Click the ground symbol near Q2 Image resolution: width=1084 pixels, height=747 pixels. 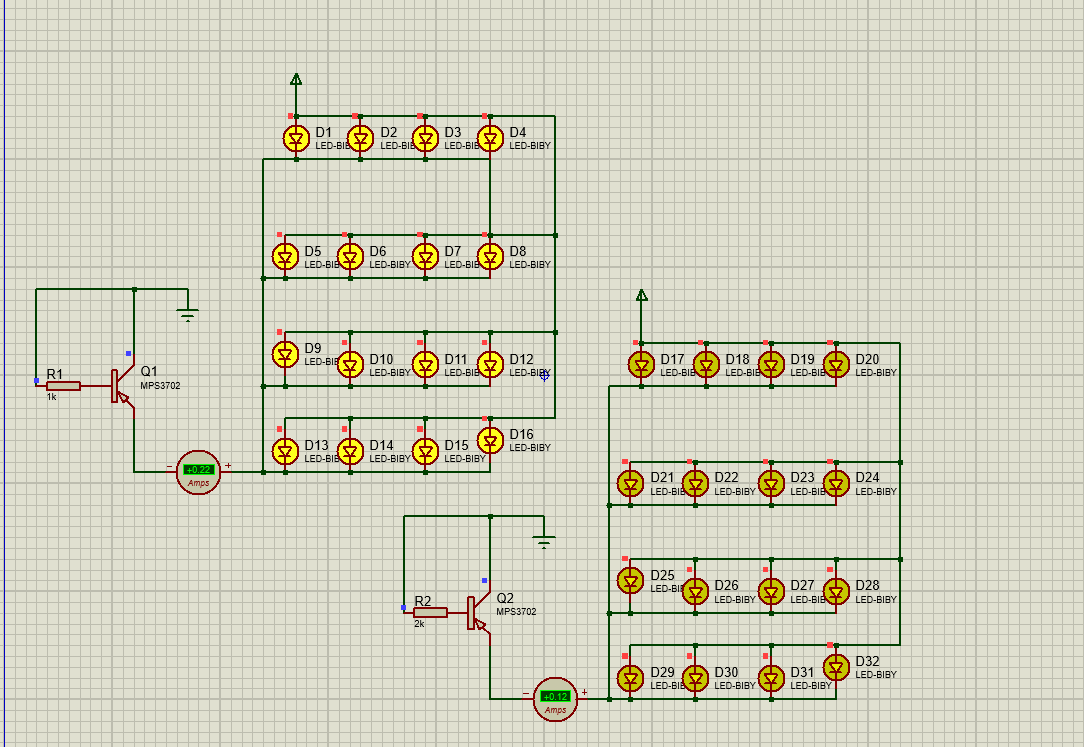(x=544, y=542)
